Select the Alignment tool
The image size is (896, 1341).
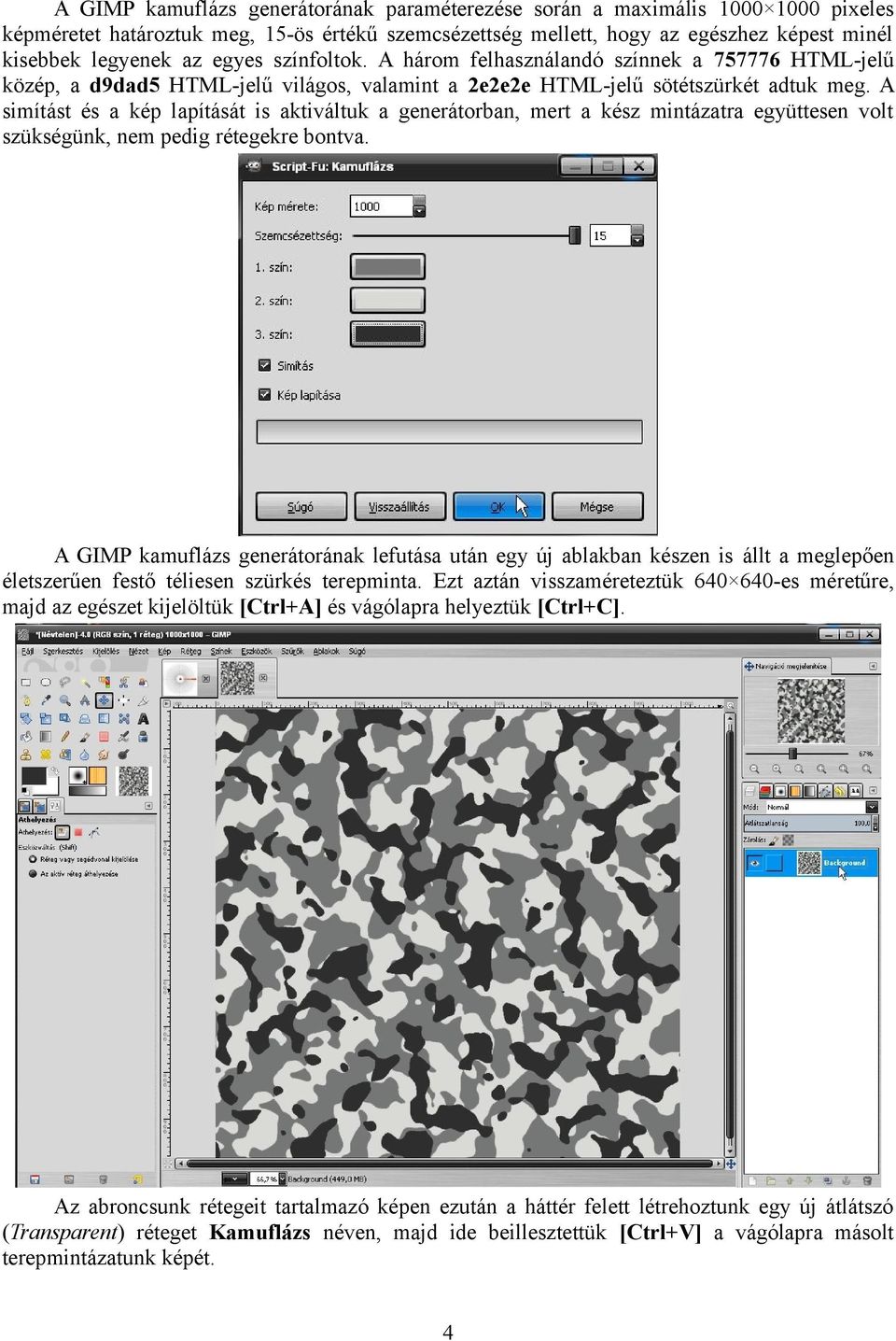pos(124,700)
